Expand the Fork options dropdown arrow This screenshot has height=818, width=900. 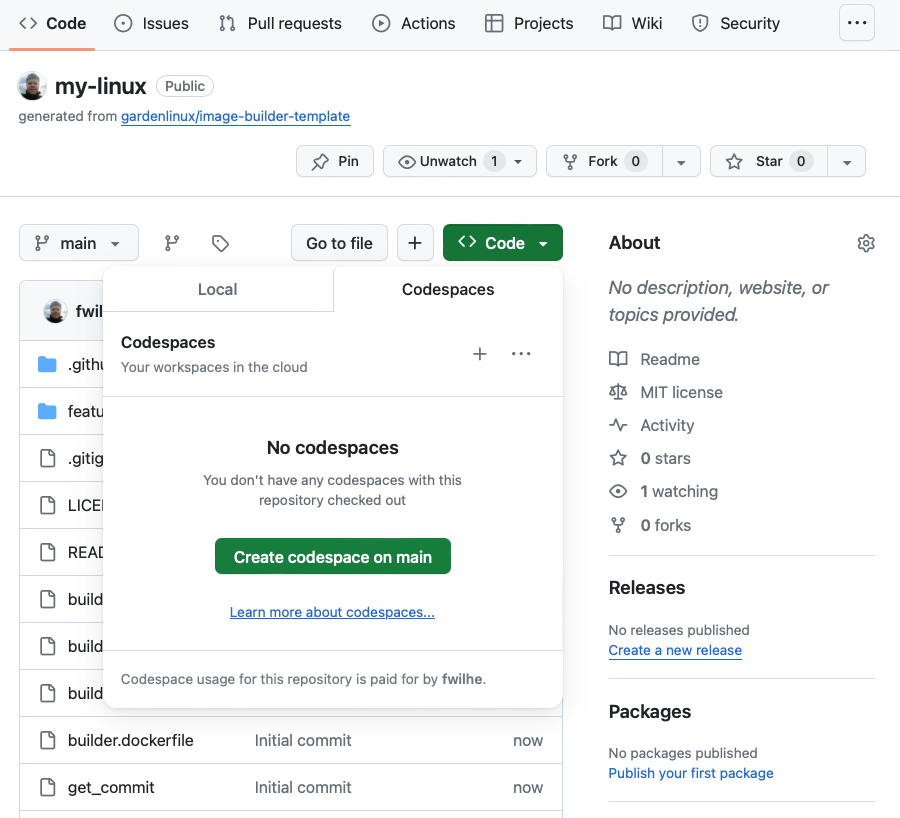click(681, 162)
